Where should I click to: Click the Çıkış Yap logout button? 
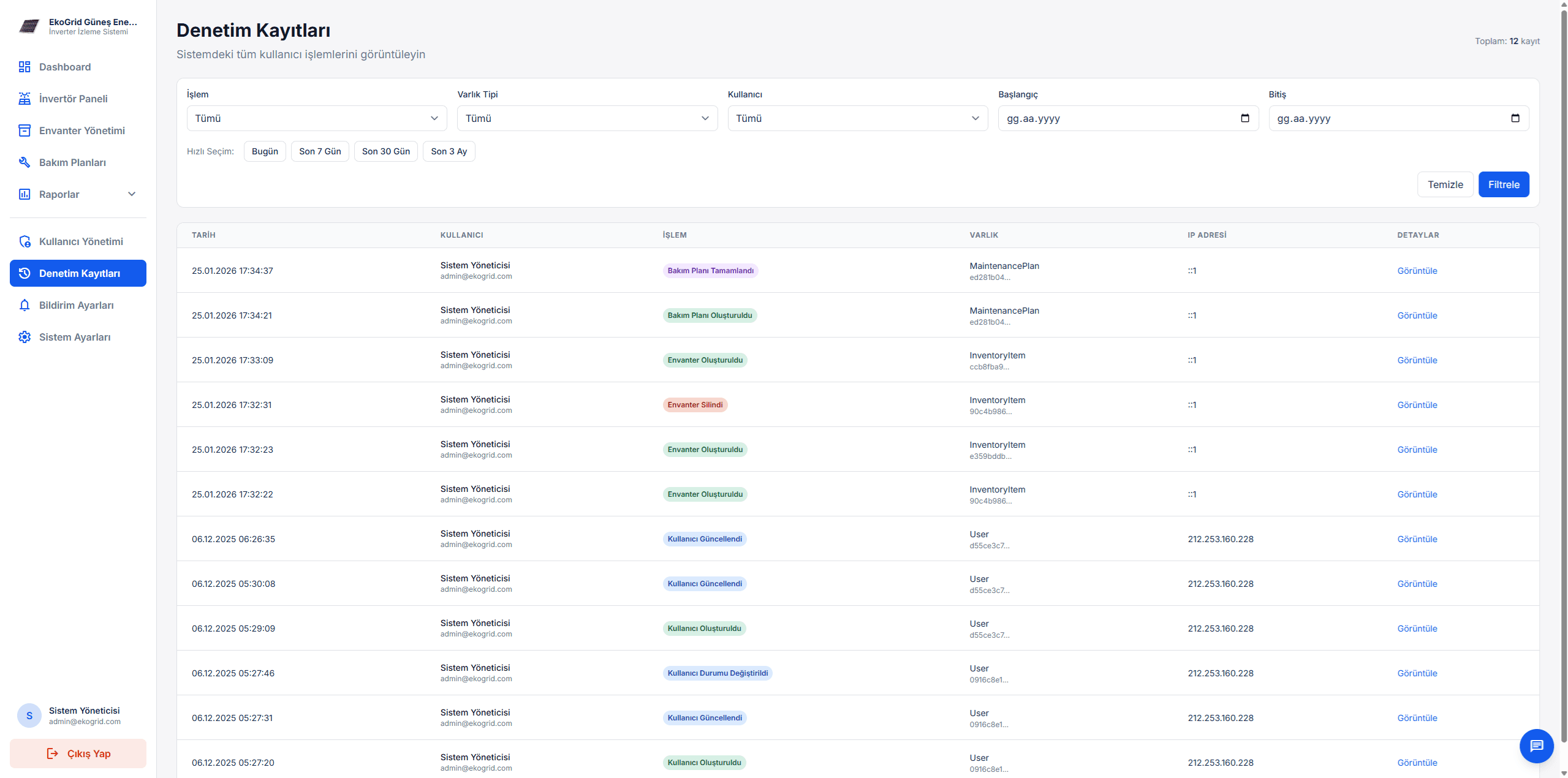78,753
